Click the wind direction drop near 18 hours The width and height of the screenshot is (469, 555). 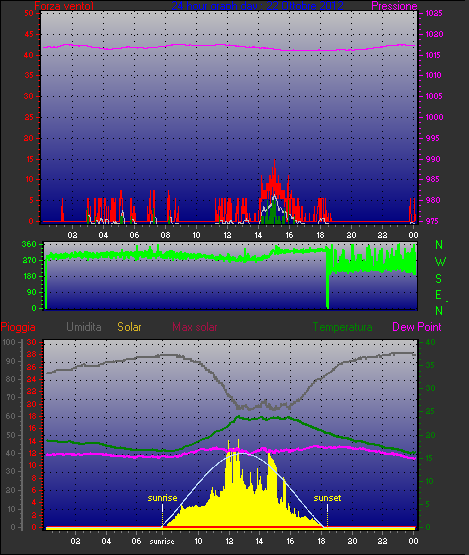(x=327, y=280)
